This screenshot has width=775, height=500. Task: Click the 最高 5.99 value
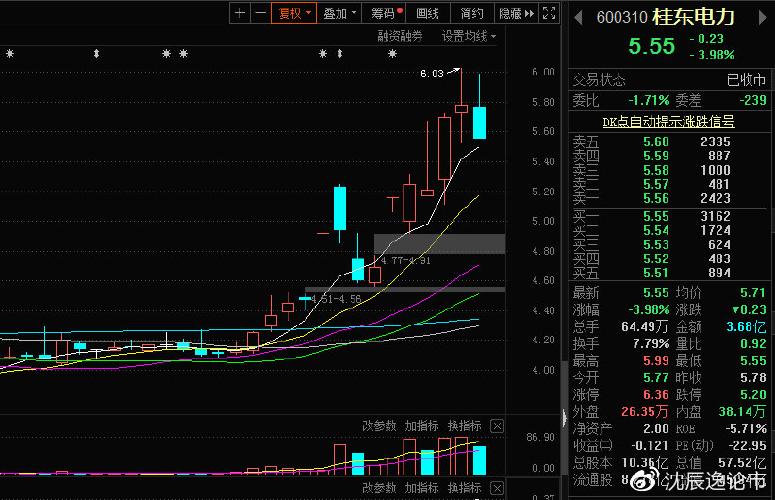(656, 361)
